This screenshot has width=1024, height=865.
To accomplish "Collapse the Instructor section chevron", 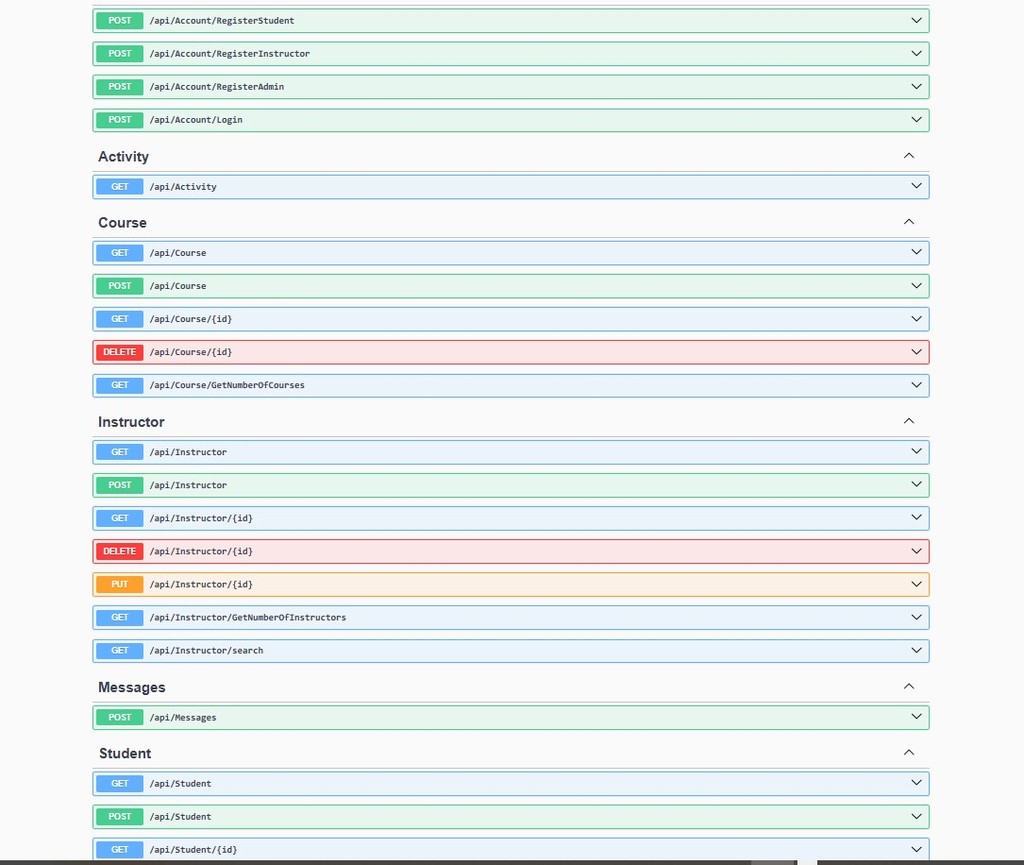I will (909, 422).
